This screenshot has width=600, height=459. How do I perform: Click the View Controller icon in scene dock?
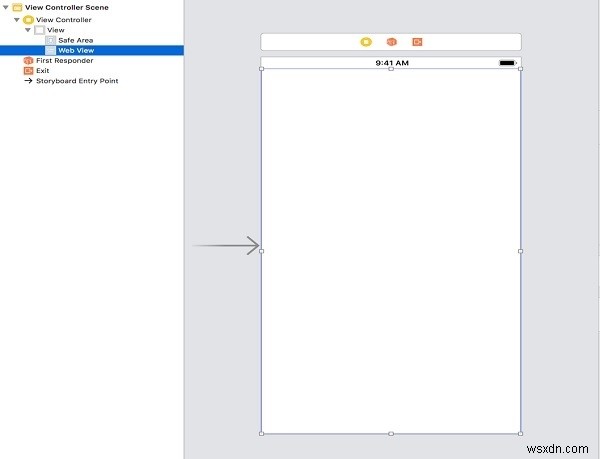366,42
